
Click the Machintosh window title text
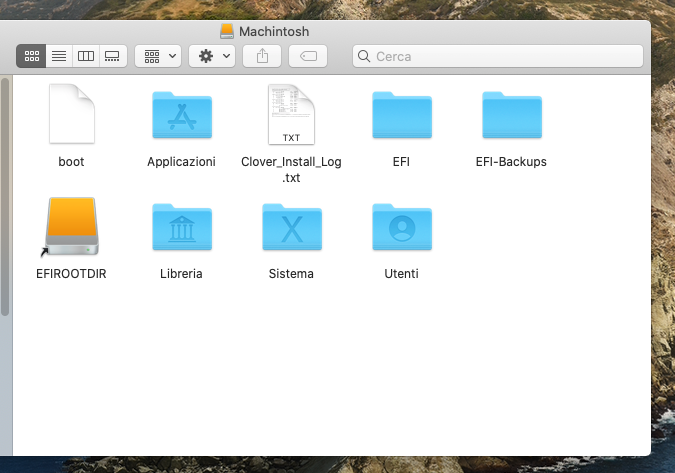(274, 31)
